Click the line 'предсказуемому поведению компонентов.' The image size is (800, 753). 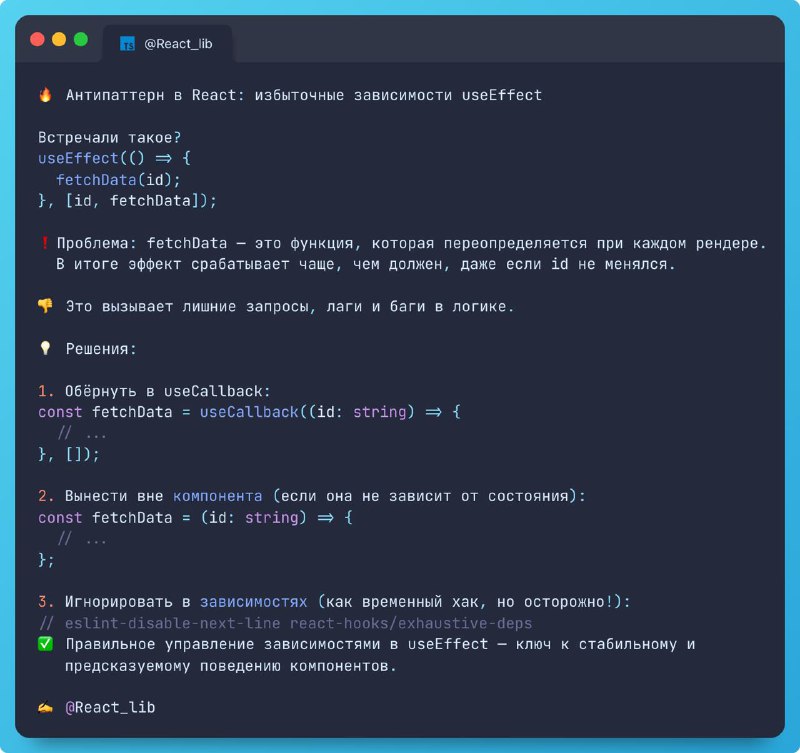[231, 666]
